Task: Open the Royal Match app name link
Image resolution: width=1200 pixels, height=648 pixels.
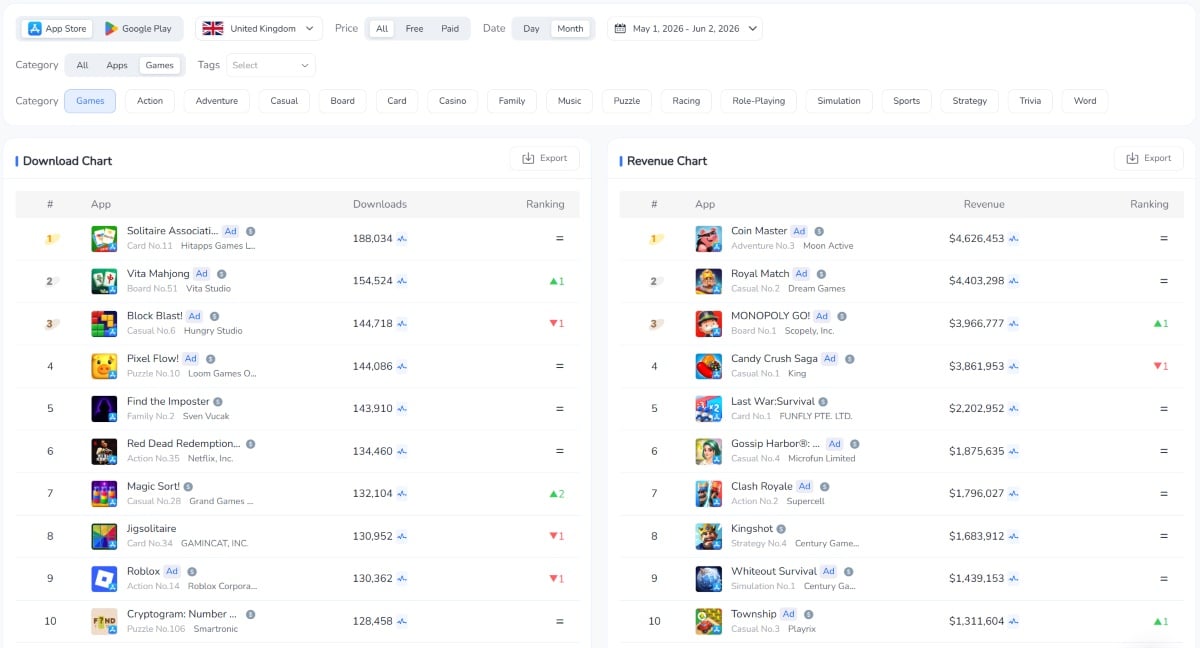Action: (x=760, y=273)
